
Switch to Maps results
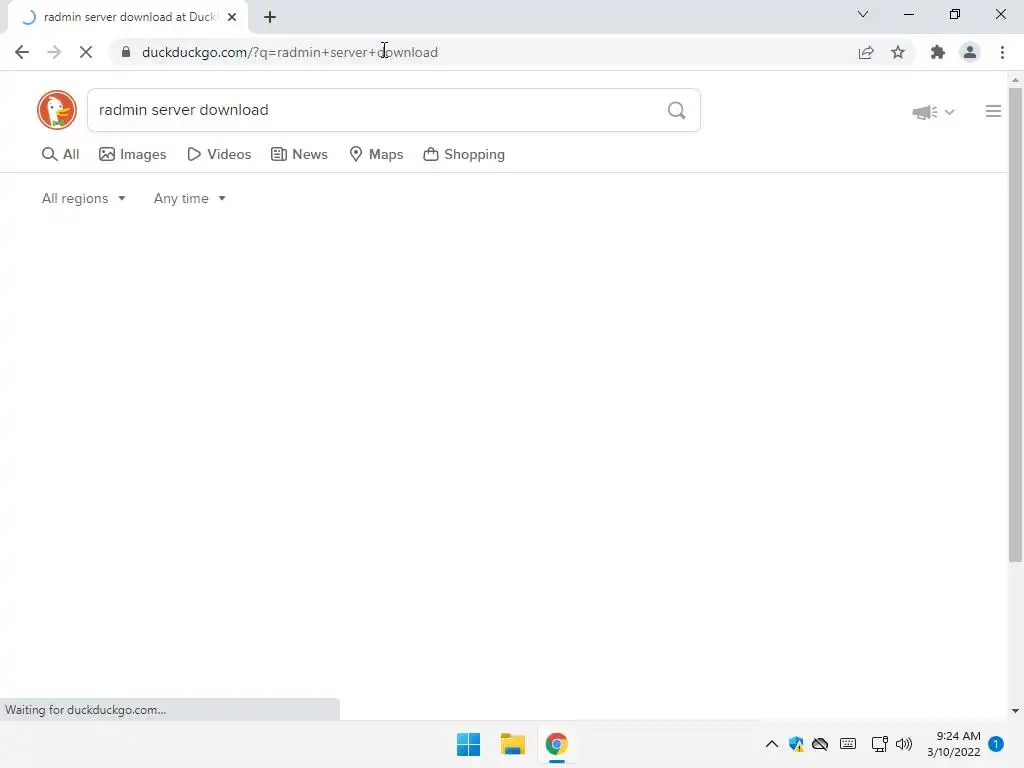click(x=376, y=155)
